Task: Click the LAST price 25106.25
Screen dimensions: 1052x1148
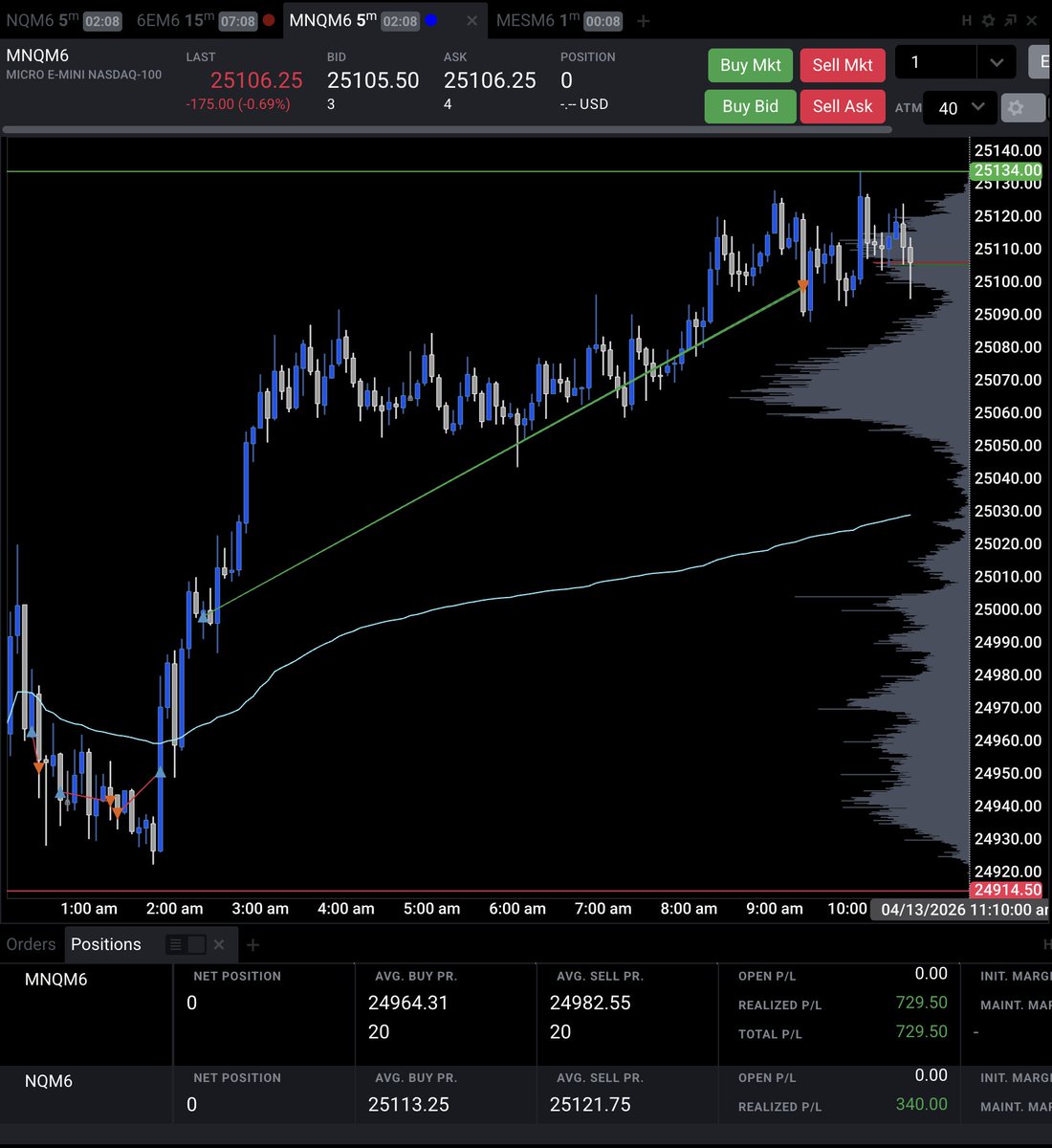Action: pyautogui.click(x=256, y=80)
